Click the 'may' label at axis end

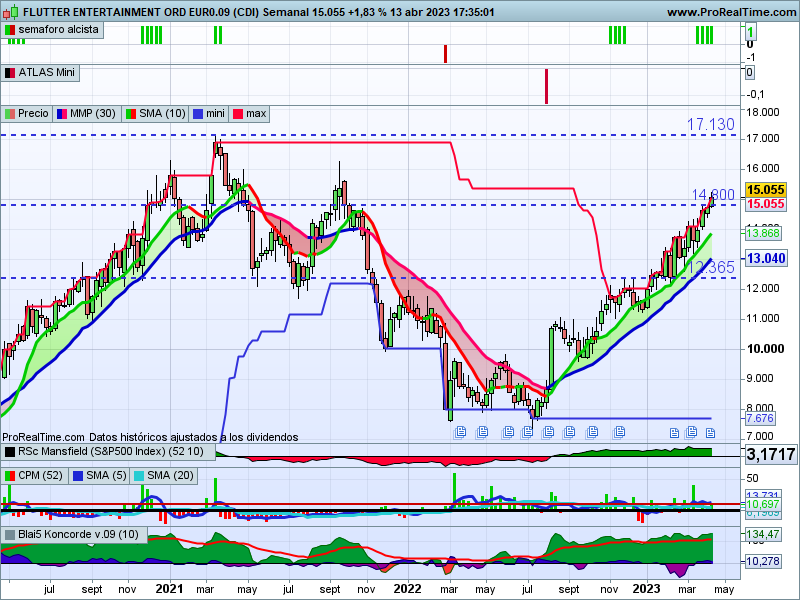coord(724,589)
